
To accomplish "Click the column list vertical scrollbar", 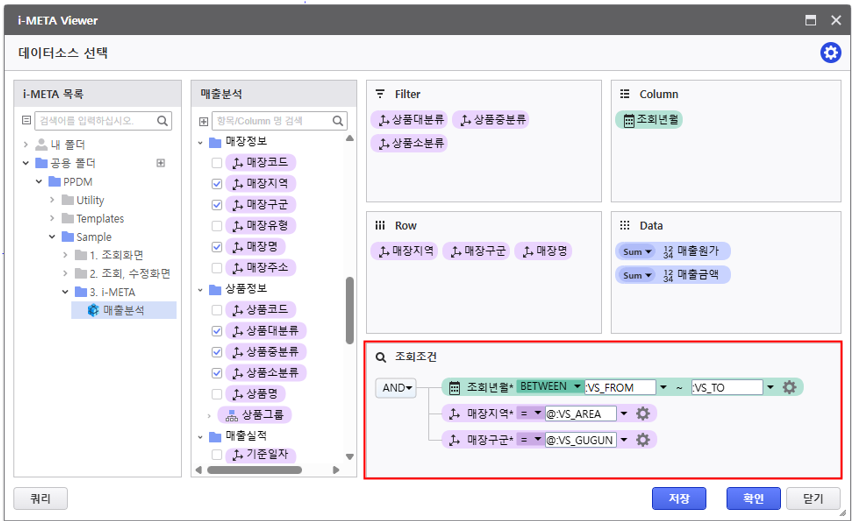I will pyautogui.click(x=350, y=308).
